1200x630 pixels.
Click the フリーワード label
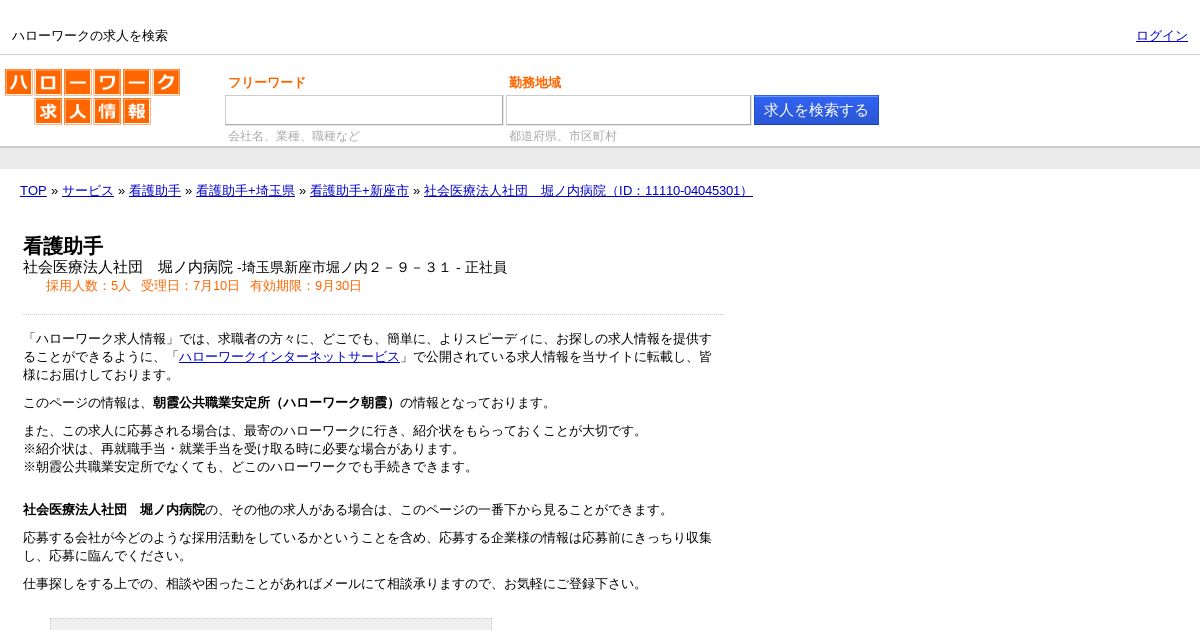point(267,83)
